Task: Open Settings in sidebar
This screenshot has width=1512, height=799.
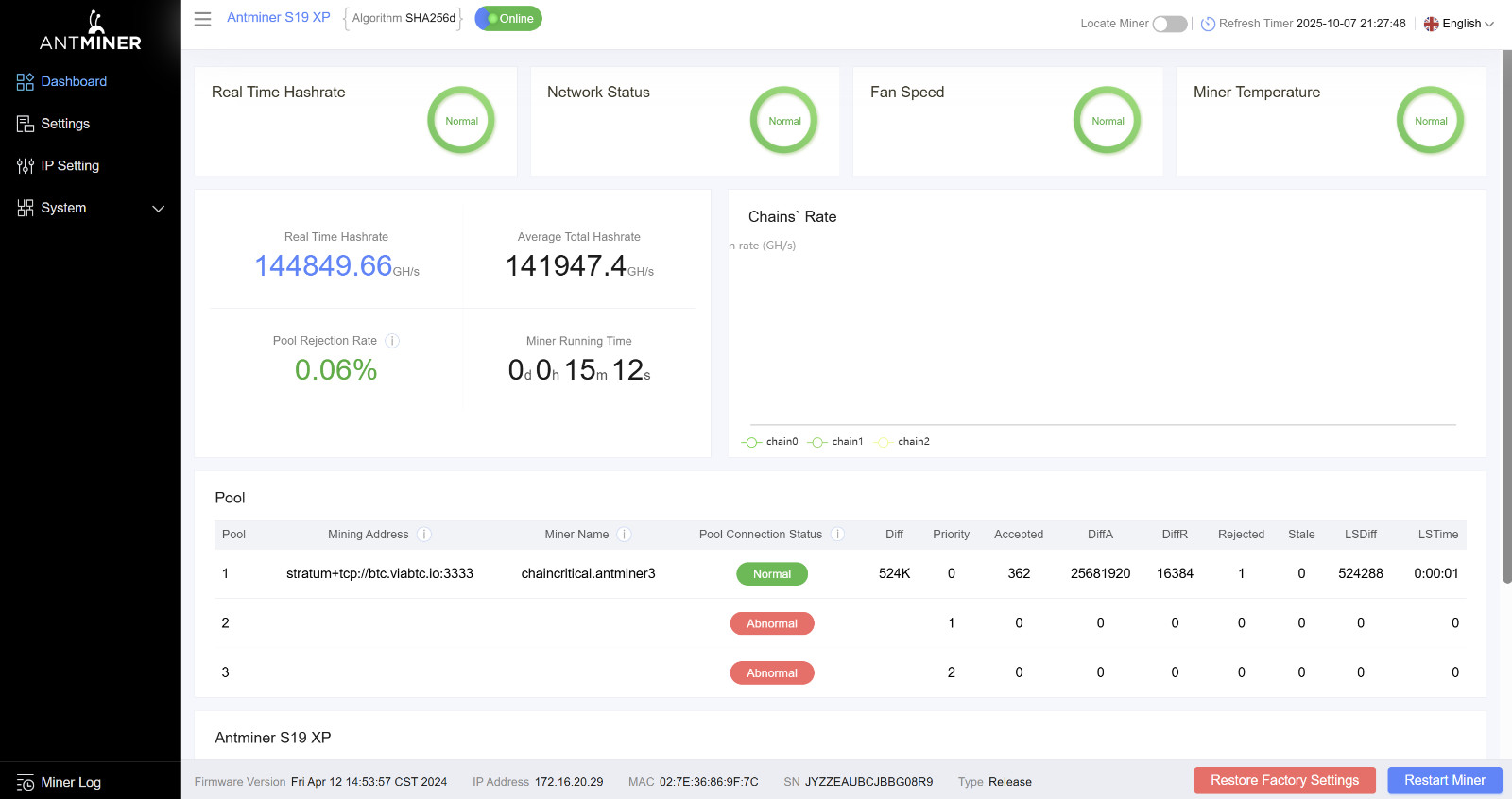Action: point(65,124)
